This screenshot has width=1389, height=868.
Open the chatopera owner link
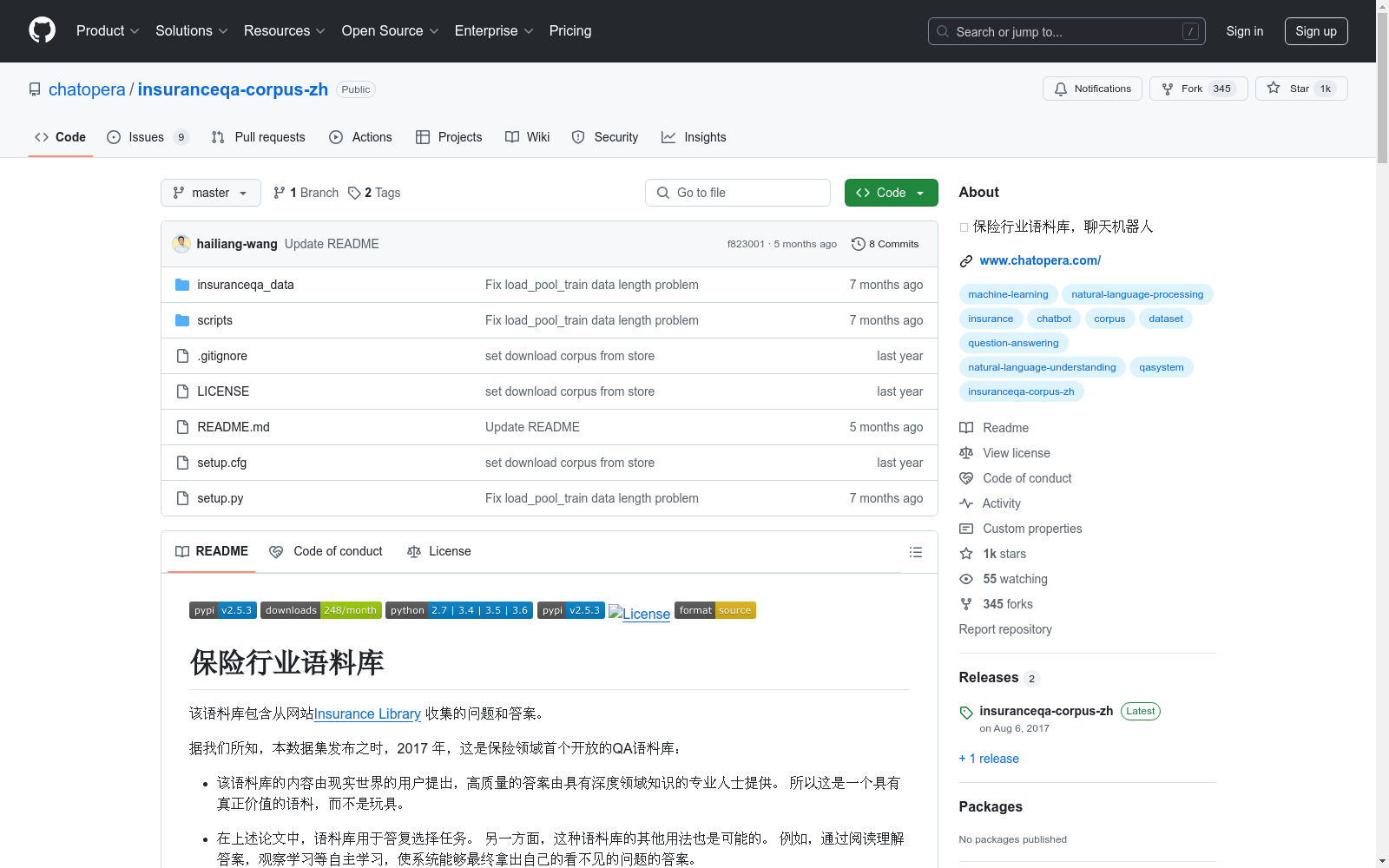click(x=87, y=89)
